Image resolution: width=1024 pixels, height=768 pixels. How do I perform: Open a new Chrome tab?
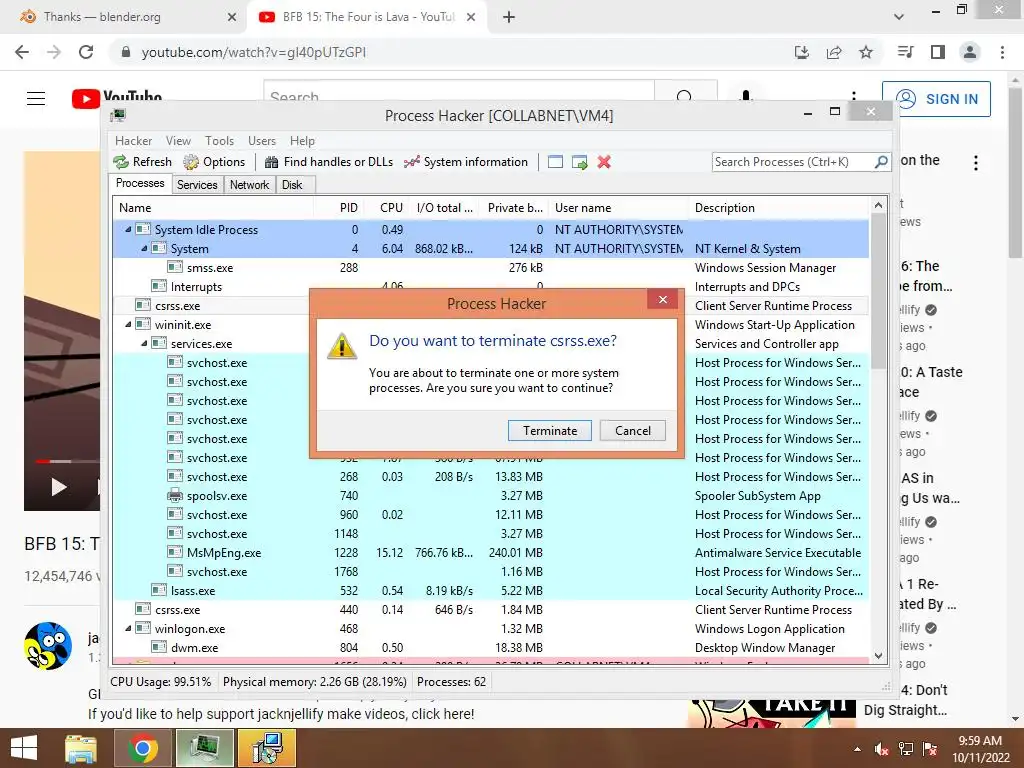pyautogui.click(x=509, y=17)
